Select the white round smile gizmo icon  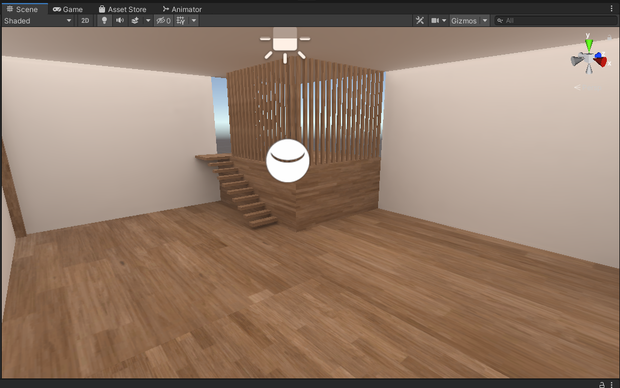(287, 161)
